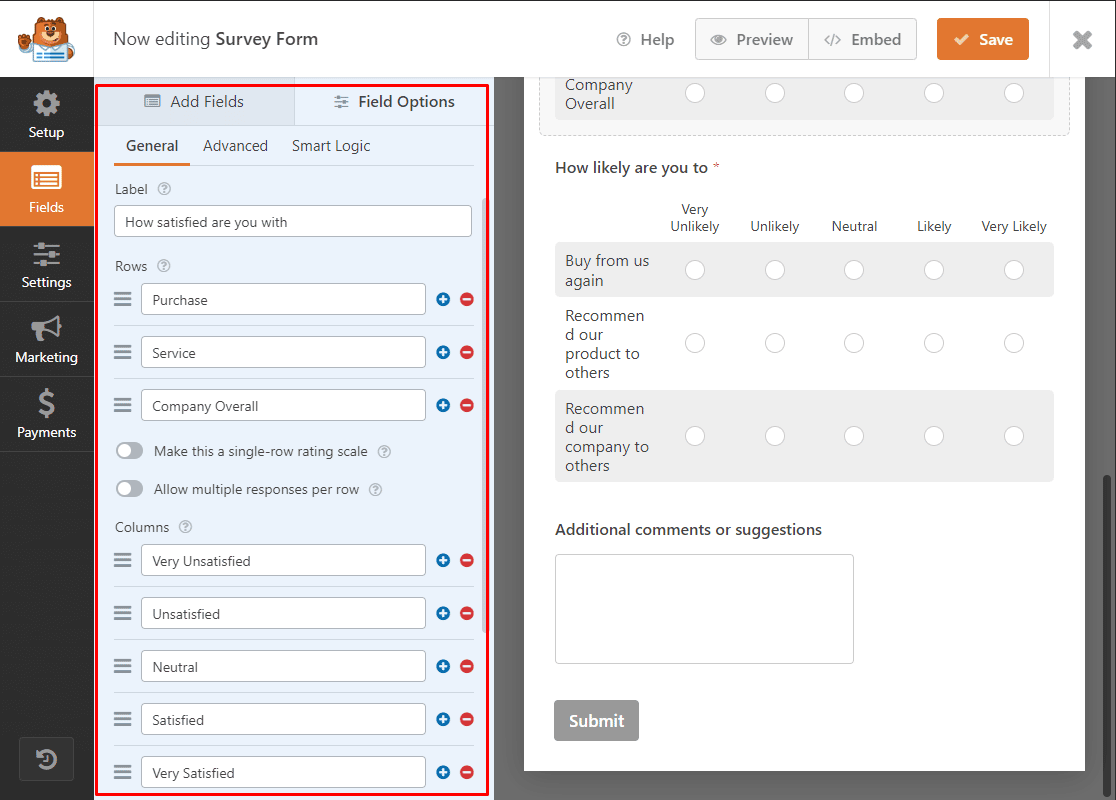Click the Rows help tooltip icon

pyautogui.click(x=164, y=265)
